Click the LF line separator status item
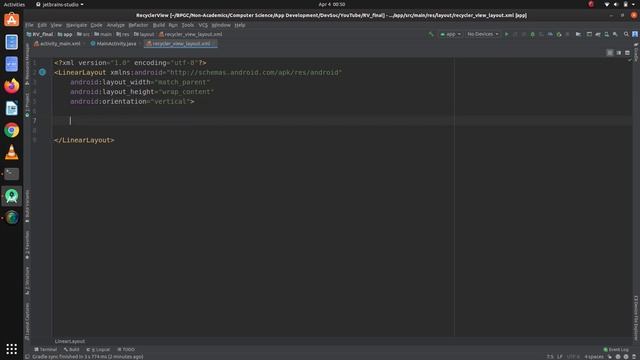The height and width of the screenshot is (360, 640). (x=560, y=357)
